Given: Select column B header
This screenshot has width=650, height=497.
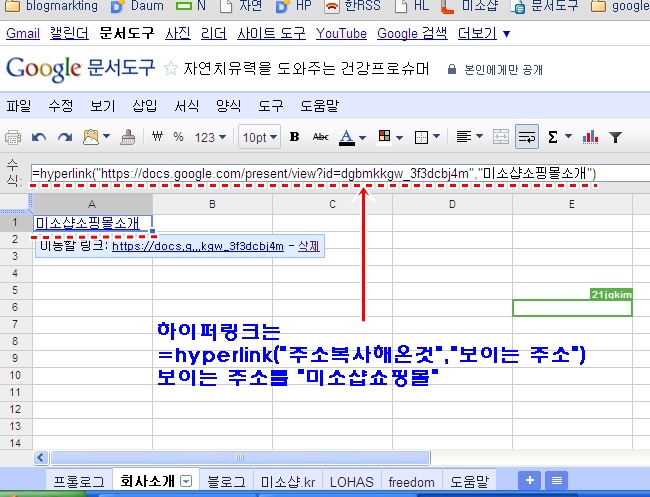Looking at the screenshot, I should pyautogui.click(x=212, y=204).
